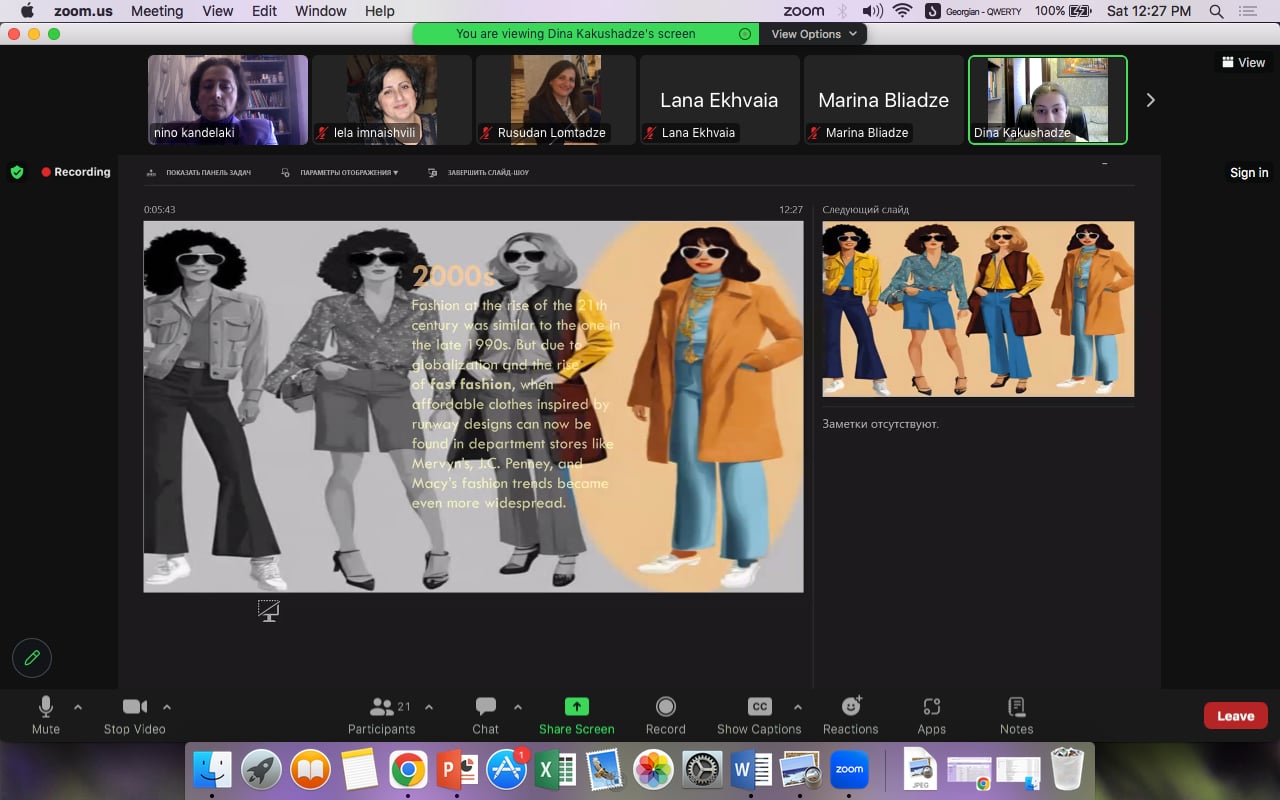Open the Meeting menu in menu bar
This screenshot has height=800, width=1280.
pyautogui.click(x=157, y=11)
